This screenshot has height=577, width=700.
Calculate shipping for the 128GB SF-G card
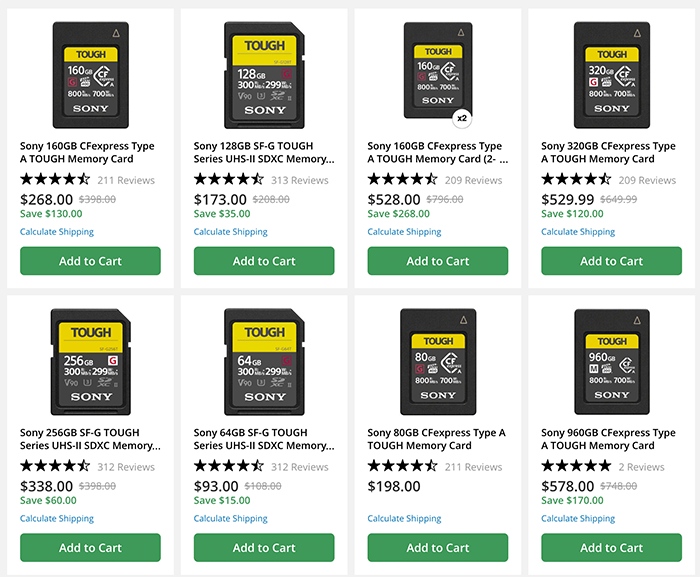(x=230, y=232)
